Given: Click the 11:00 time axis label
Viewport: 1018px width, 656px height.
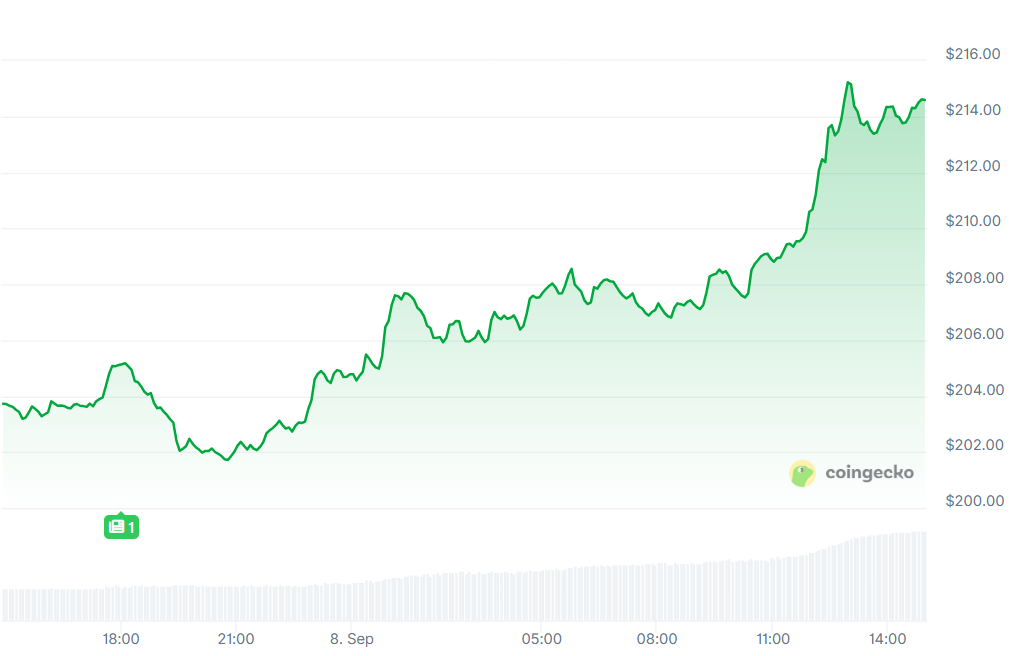Looking at the screenshot, I should click(x=773, y=639).
